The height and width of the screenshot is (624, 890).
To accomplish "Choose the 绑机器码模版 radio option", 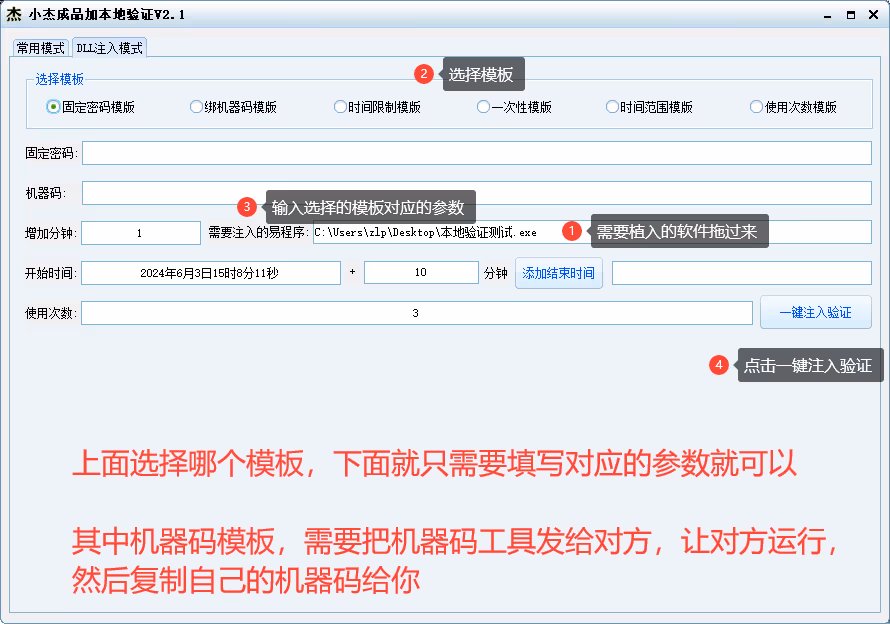I will (x=196, y=107).
